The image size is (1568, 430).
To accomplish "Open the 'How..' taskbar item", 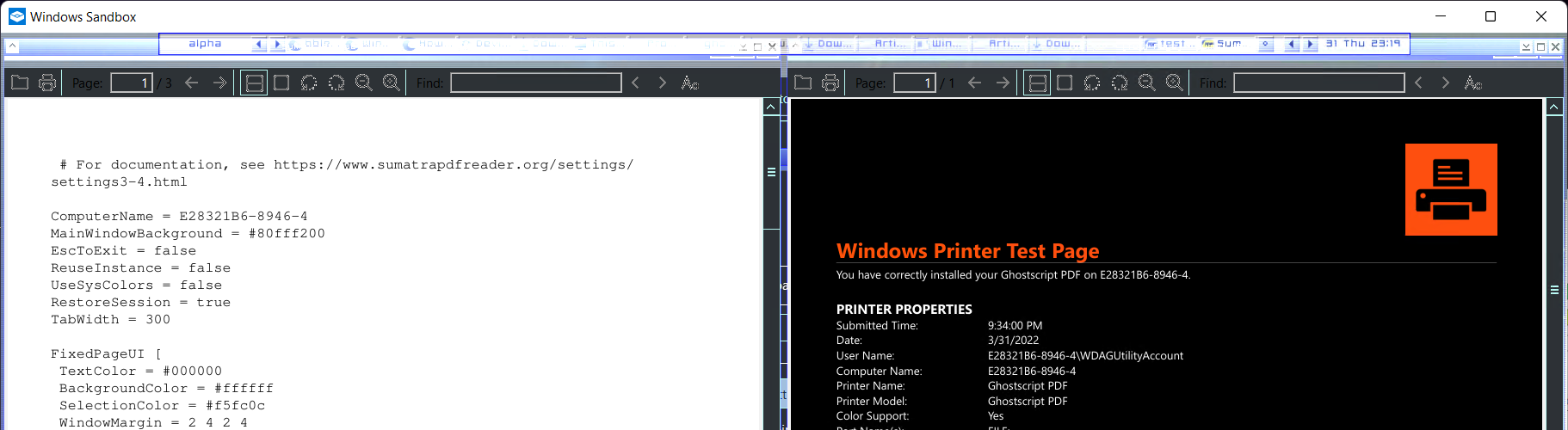I will click(x=429, y=44).
